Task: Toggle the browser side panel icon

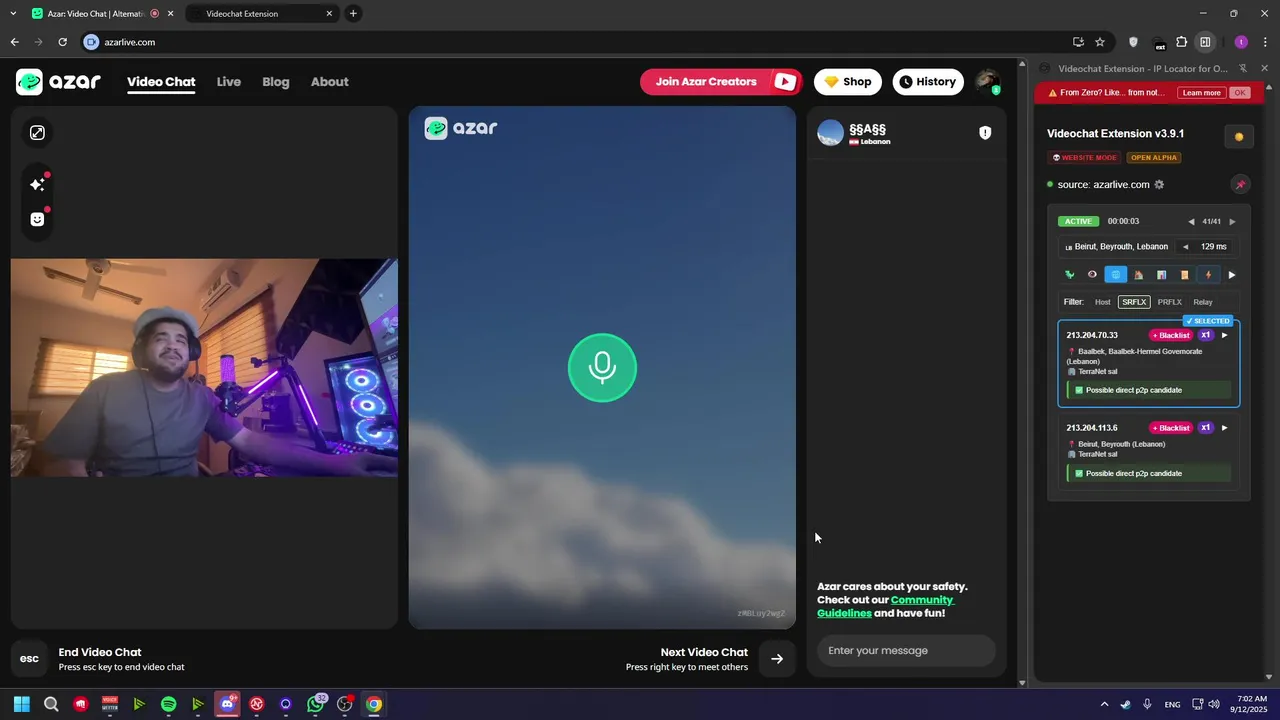Action: coord(1206,42)
